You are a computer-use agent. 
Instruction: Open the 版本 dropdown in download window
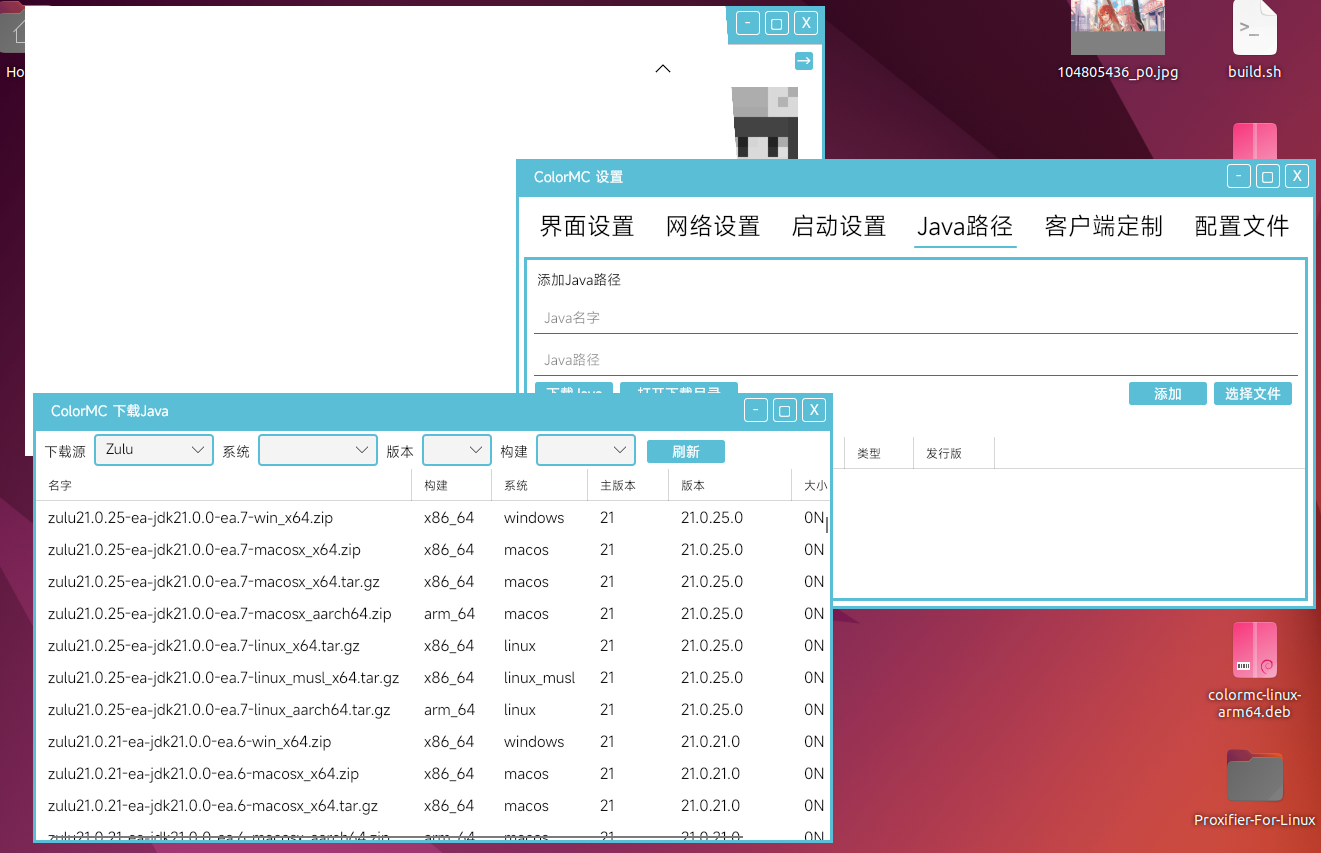[x=456, y=450]
